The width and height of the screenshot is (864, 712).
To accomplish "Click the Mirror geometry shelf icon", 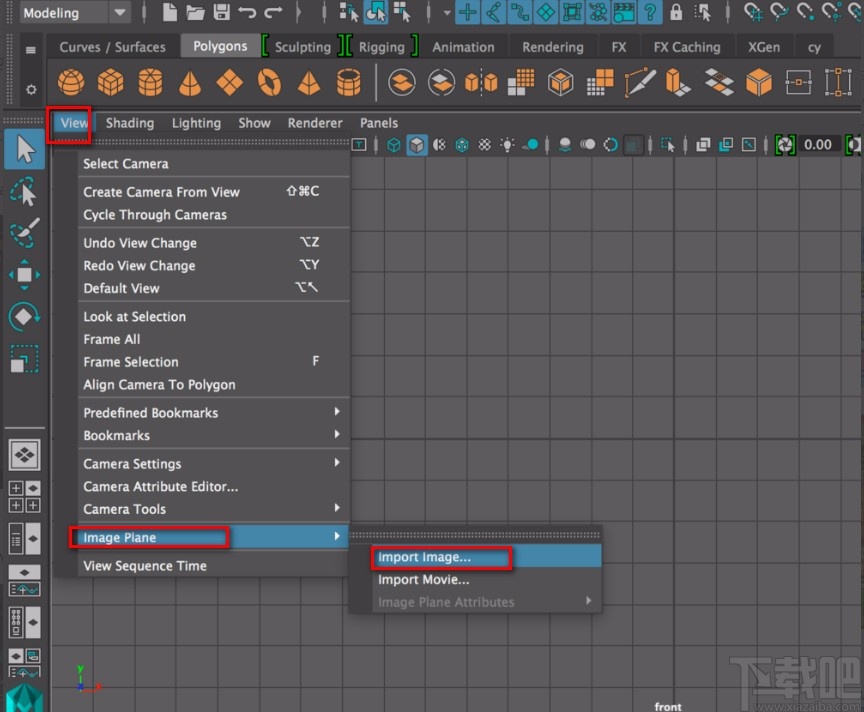I will click(481, 83).
